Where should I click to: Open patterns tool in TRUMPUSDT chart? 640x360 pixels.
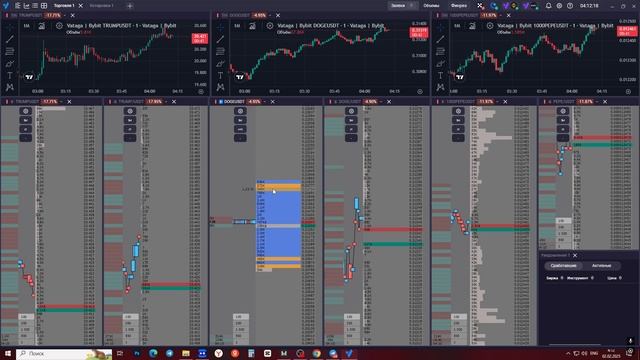pos(10,87)
